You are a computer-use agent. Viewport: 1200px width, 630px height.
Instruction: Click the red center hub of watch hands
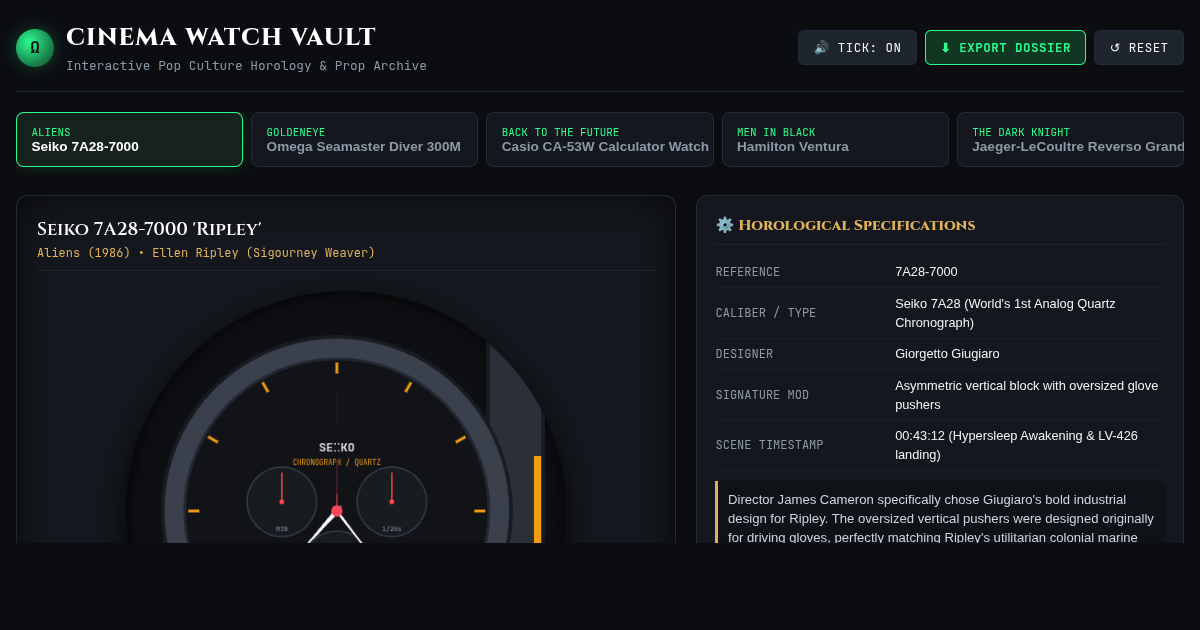[337, 511]
